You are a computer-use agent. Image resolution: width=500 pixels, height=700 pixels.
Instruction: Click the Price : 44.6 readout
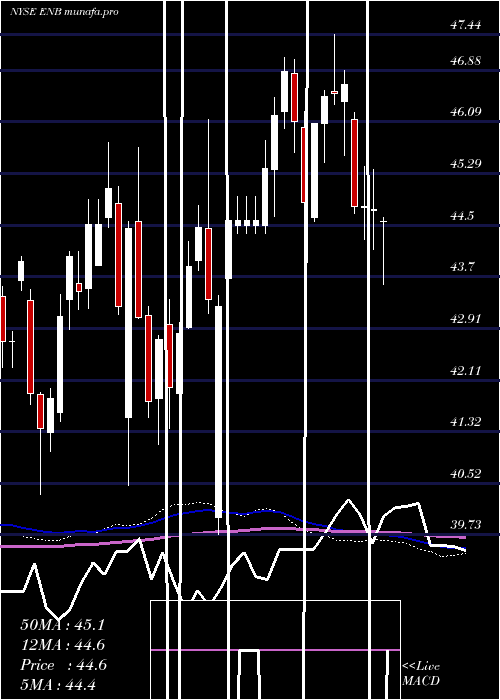click(64, 665)
